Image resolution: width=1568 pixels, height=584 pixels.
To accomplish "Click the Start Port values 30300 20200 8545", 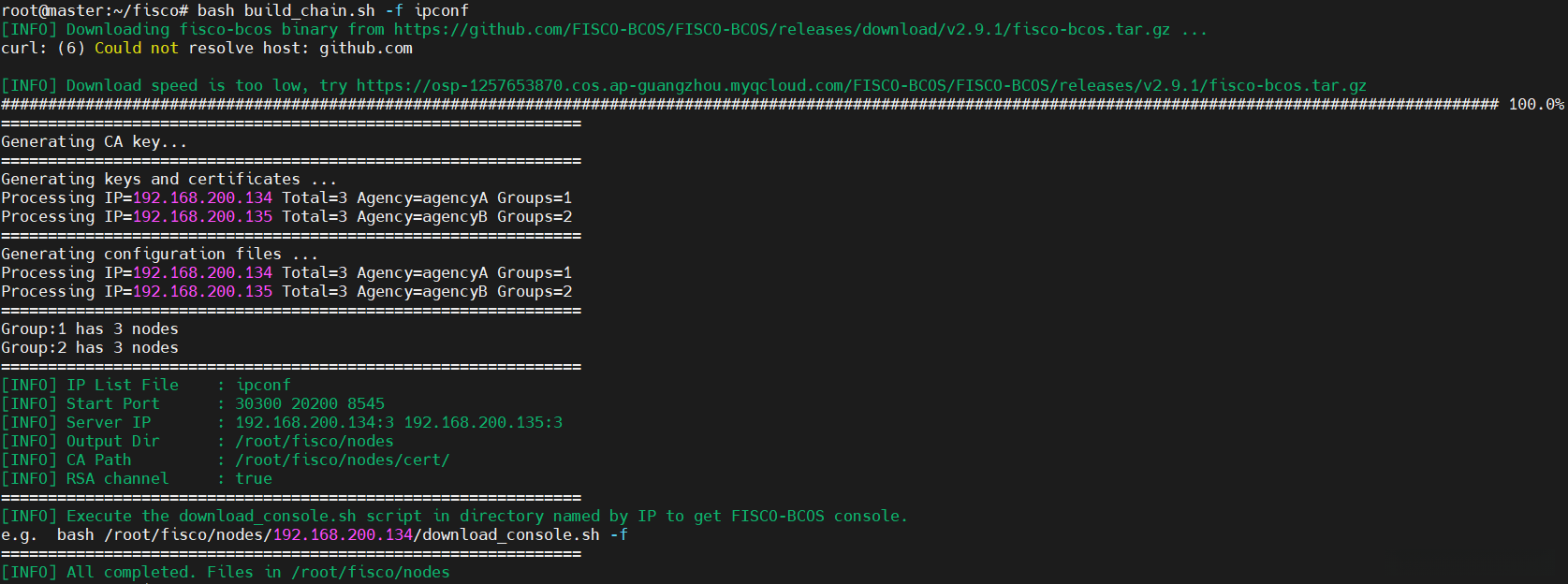I will point(310,403).
